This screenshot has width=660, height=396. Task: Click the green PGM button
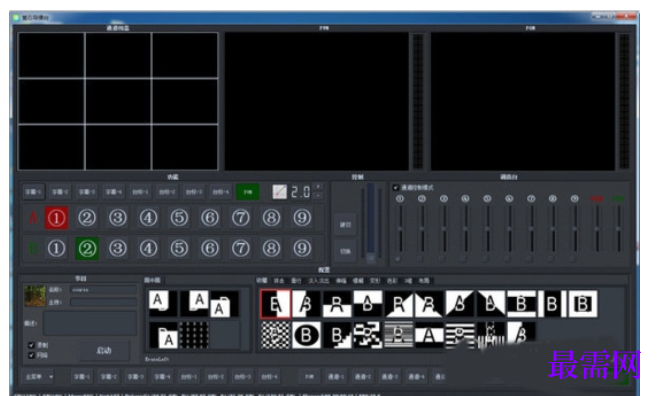(248, 192)
